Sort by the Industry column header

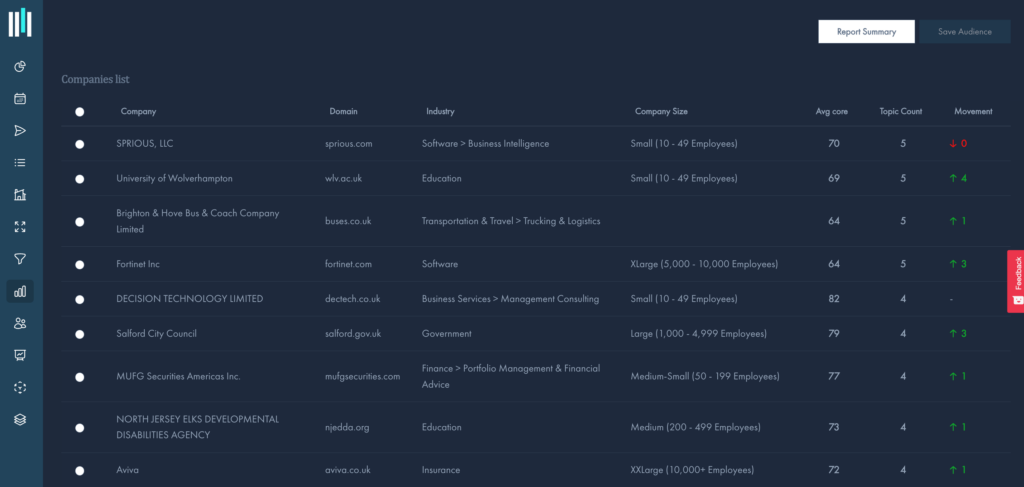tap(440, 112)
